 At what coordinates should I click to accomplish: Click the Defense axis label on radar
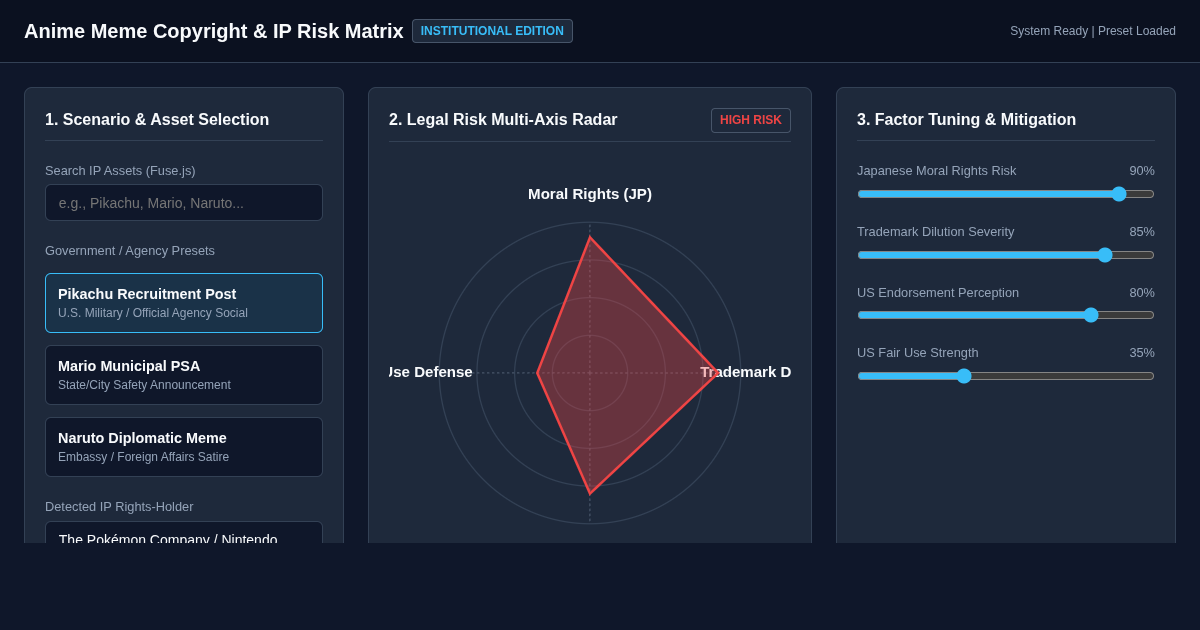point(431,372)
